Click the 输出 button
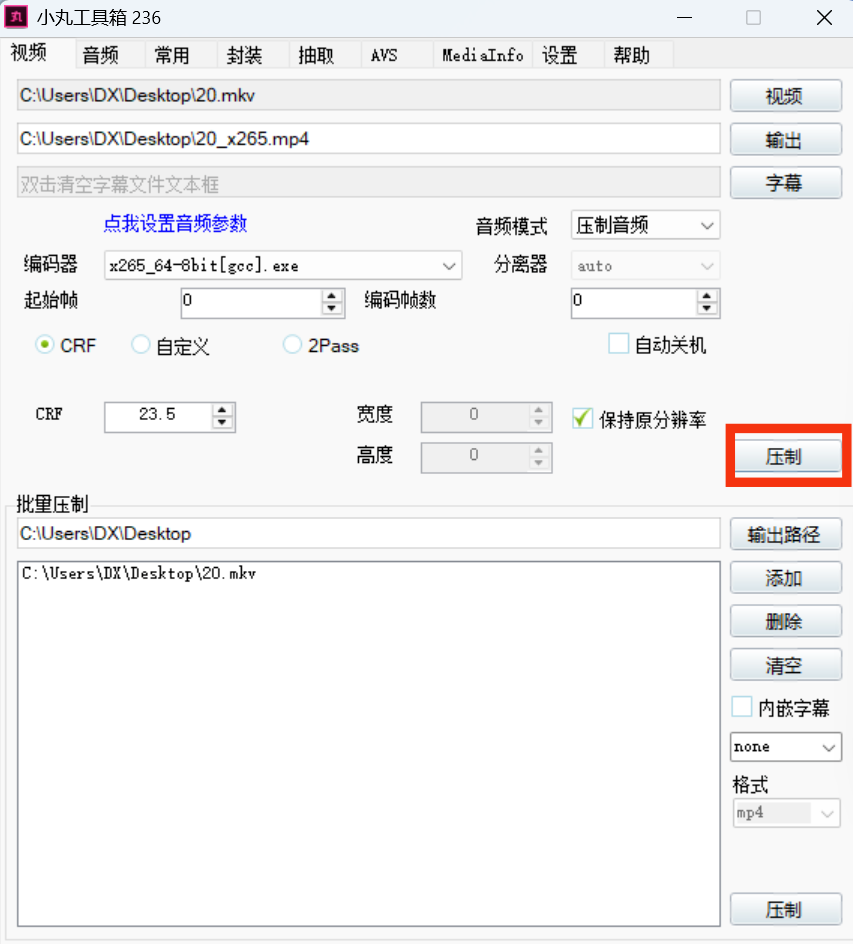 [786, 140]
